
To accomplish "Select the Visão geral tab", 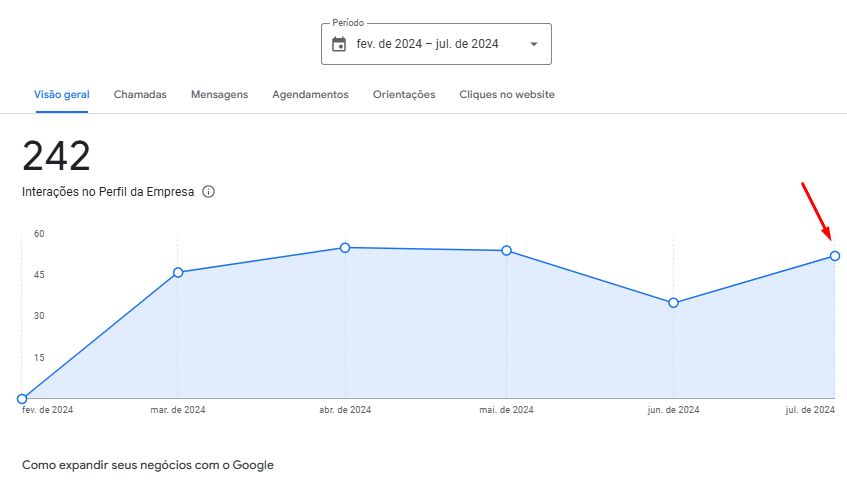I will click(62, 95).
